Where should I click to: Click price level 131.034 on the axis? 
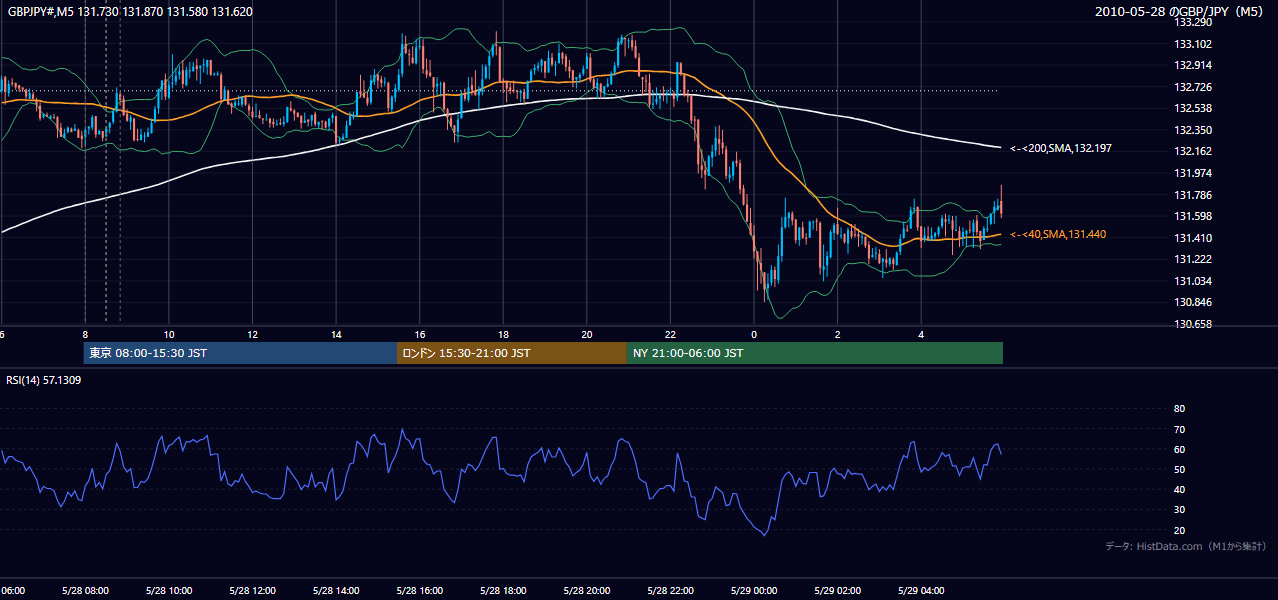coord(1192,281)
